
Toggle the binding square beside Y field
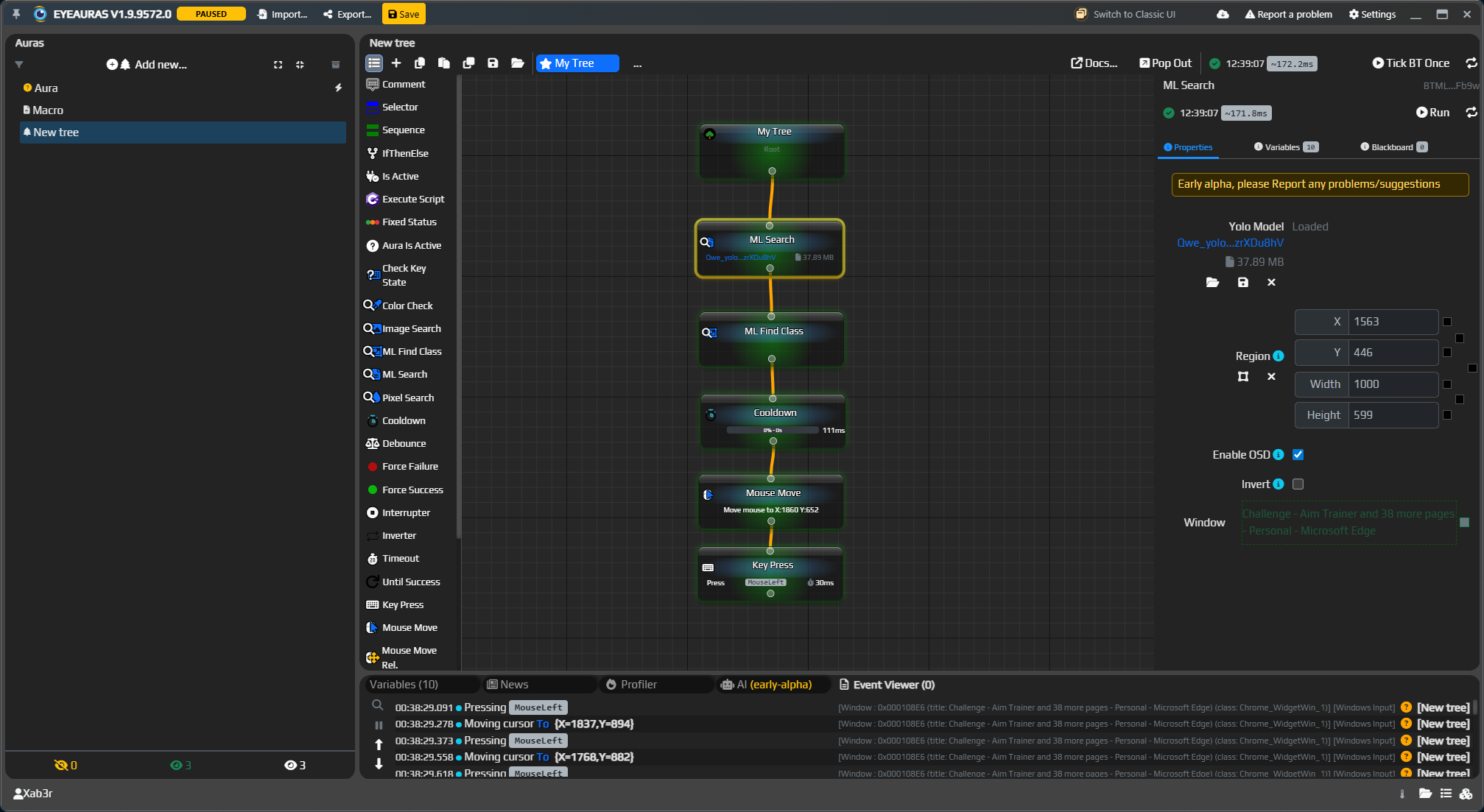(x=1447, y=353)
